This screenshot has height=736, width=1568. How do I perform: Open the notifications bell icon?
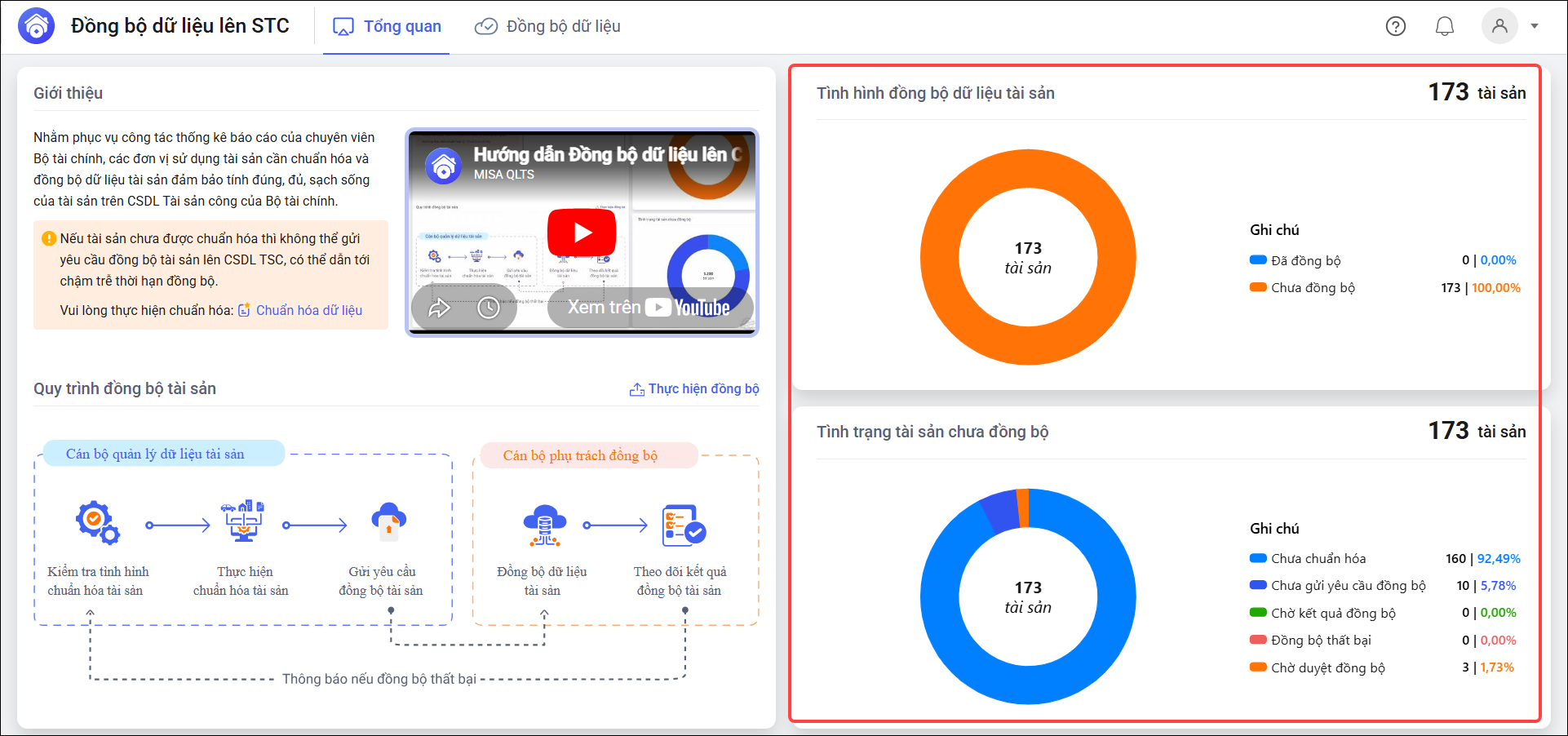pos(1445,26)
